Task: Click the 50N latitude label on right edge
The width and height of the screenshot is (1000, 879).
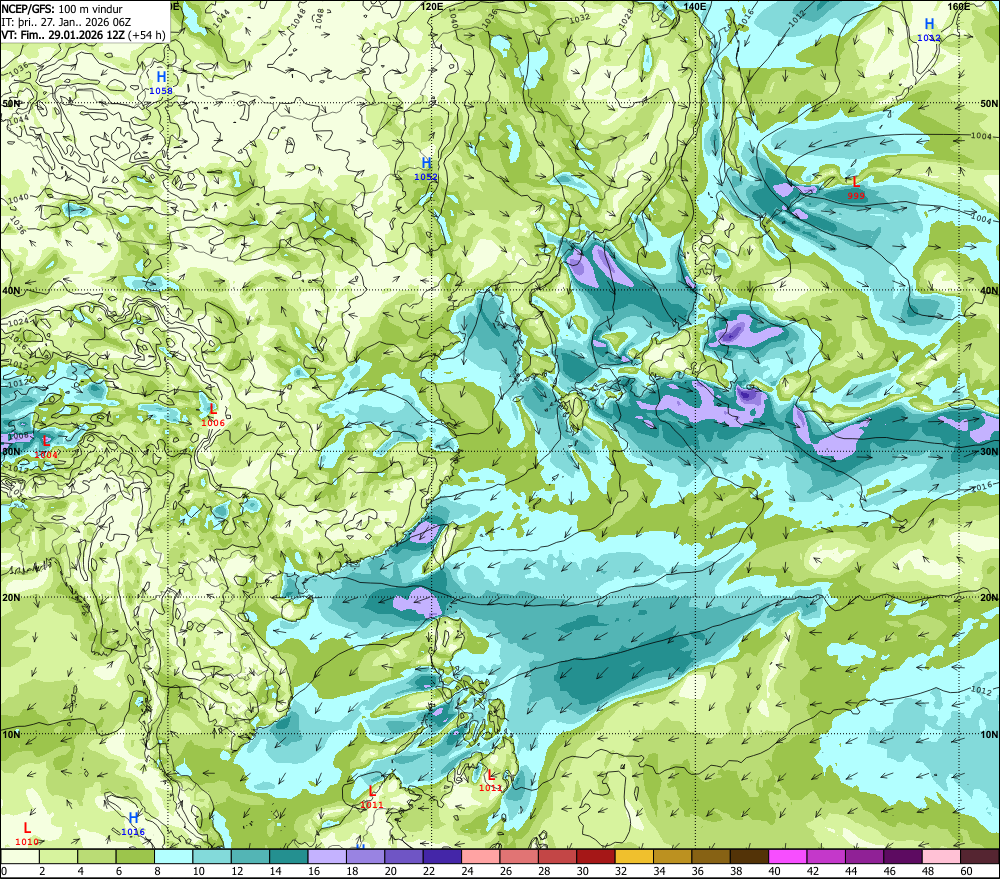Action: 989,103
